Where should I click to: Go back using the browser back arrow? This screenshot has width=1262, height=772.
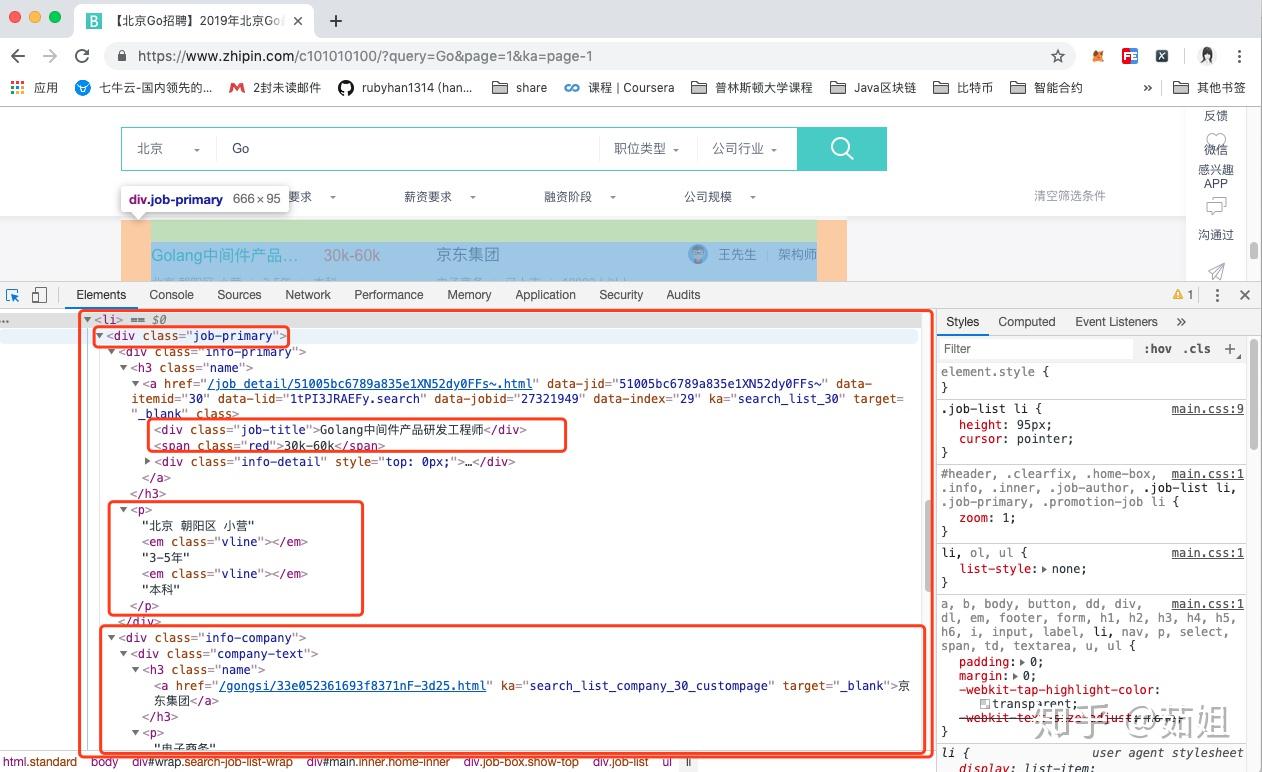[17, 55]
